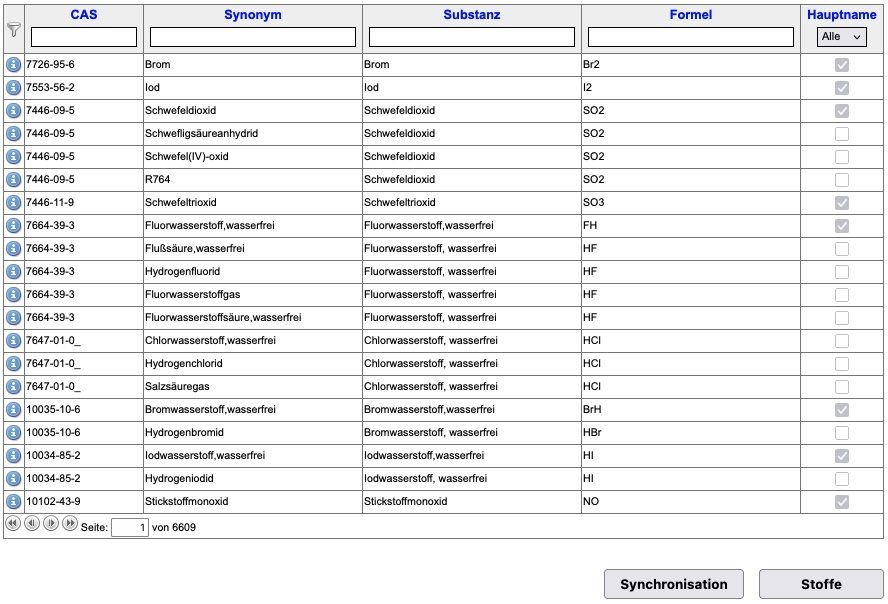Go to previous page arrow

(32, 523)
